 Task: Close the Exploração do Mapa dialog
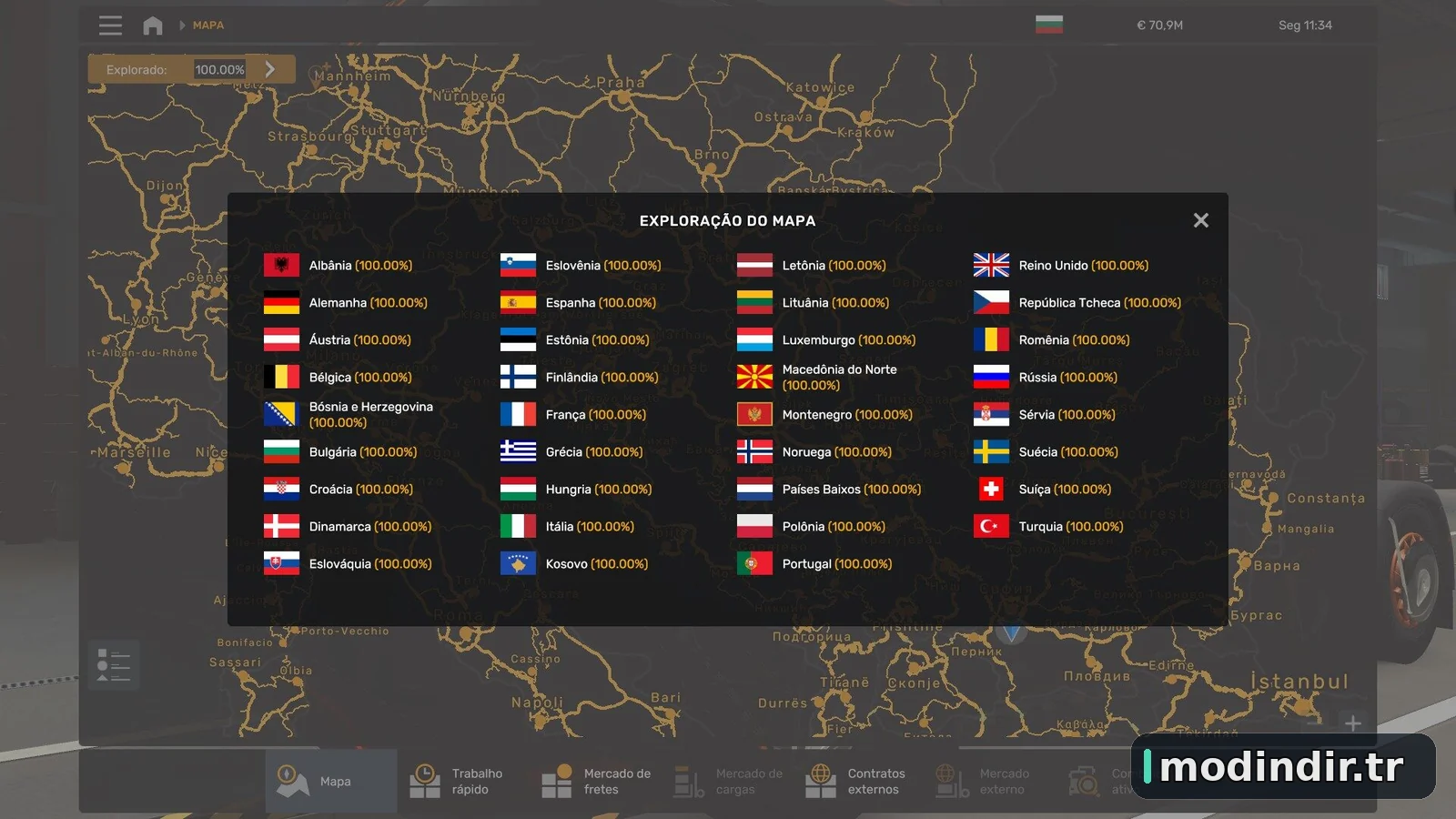coord(1201,220)
